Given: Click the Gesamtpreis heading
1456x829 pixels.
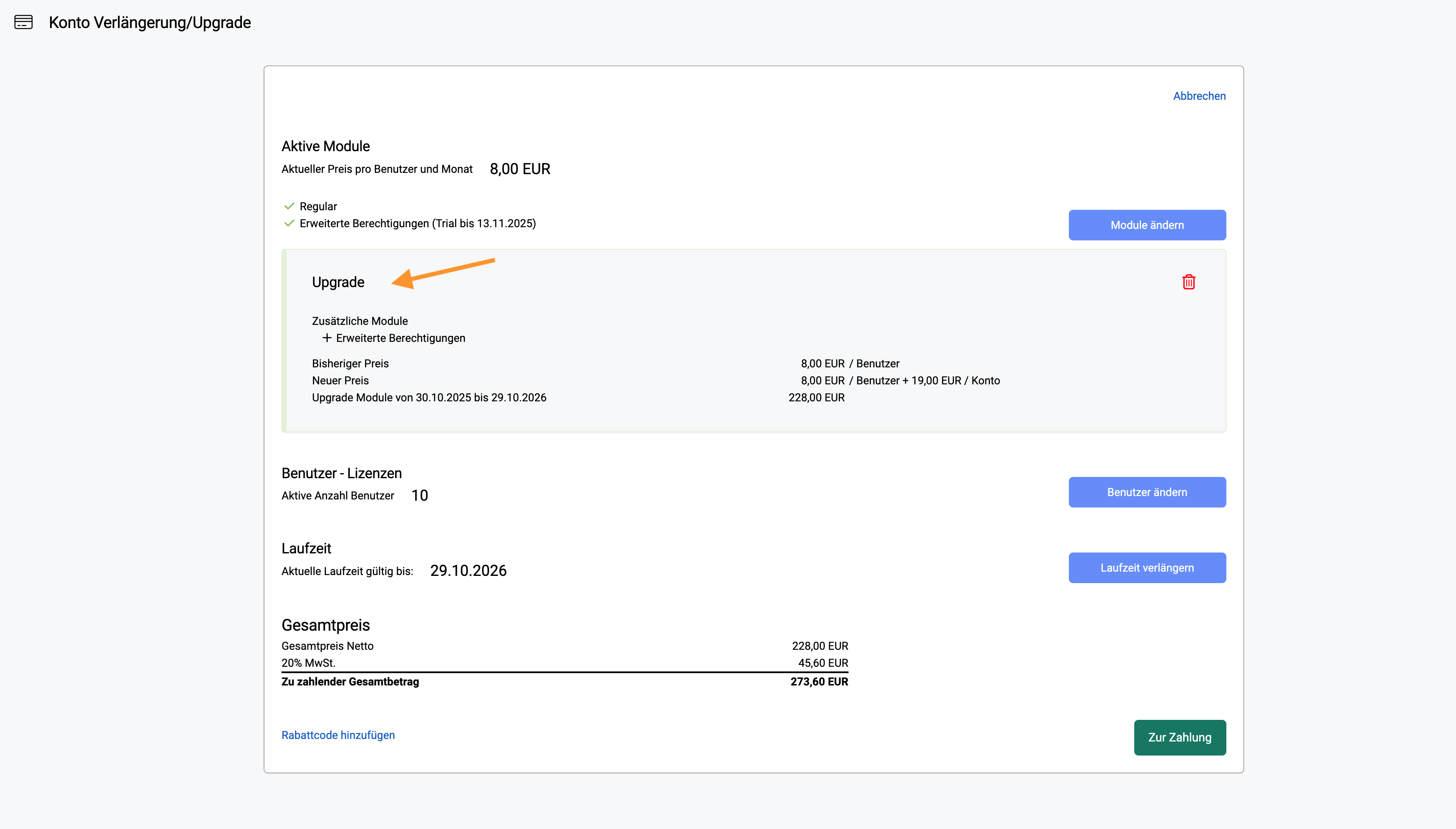Looking at the screenshot, I should [x=326, y=625].
